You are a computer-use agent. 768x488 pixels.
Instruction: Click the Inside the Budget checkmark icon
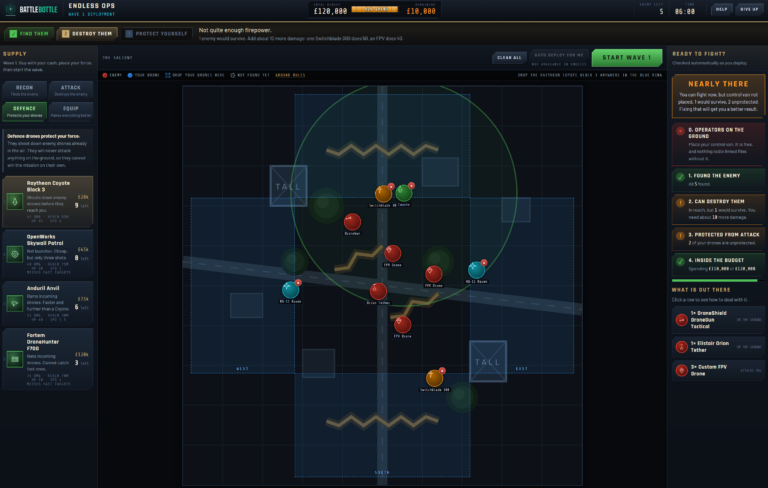[680, 262]
